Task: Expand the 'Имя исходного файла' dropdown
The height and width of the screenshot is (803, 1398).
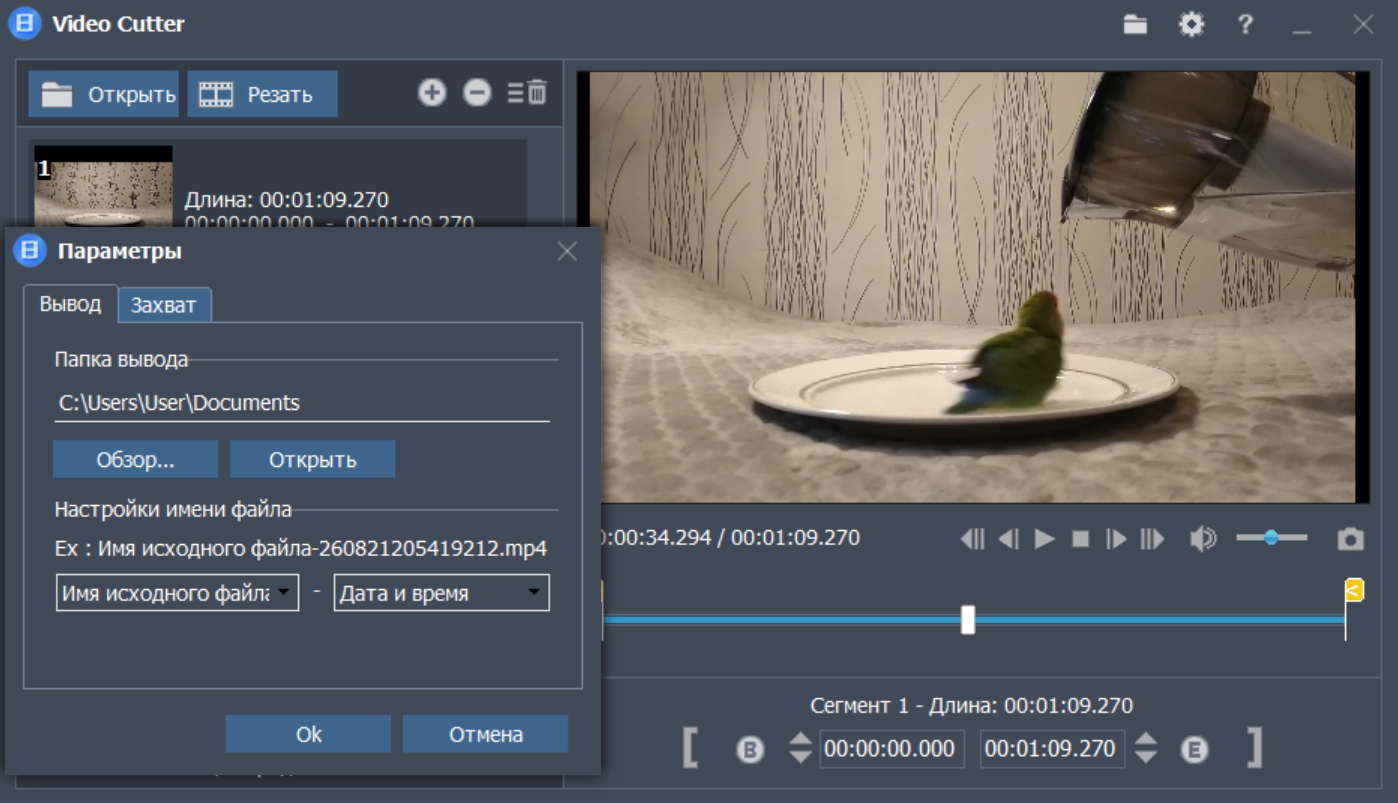Action: click(177, 592)
